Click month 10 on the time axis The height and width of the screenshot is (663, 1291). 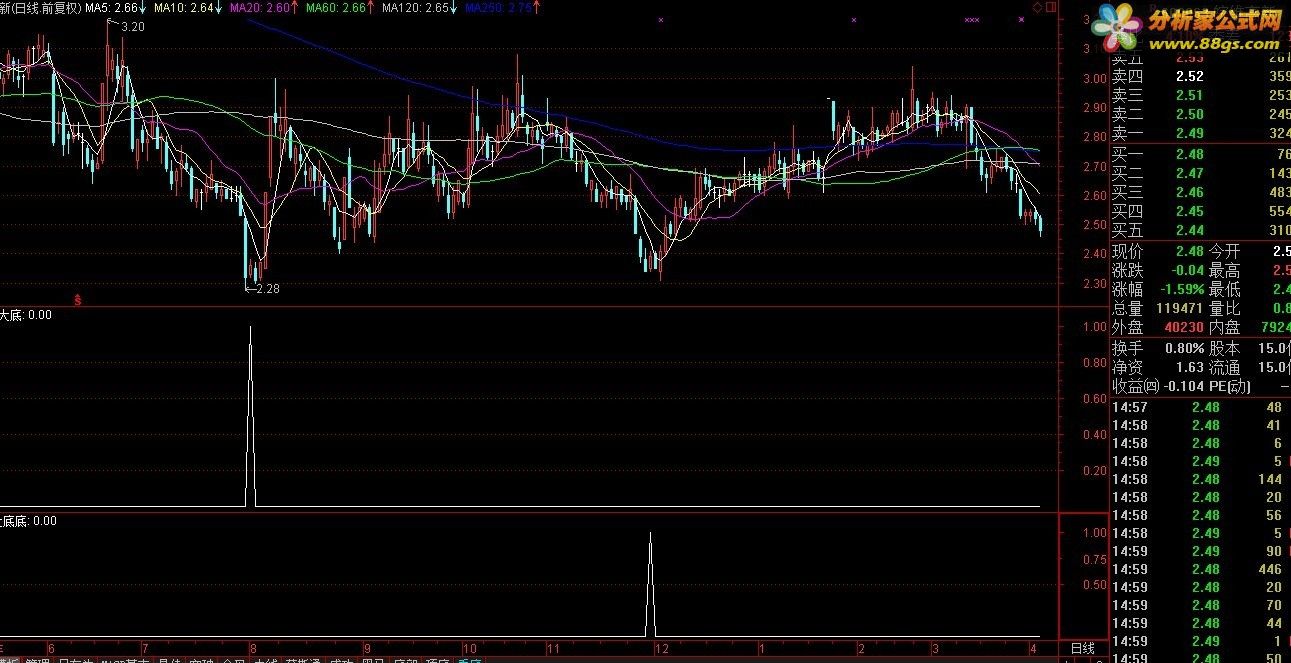[x=469, y=648]
